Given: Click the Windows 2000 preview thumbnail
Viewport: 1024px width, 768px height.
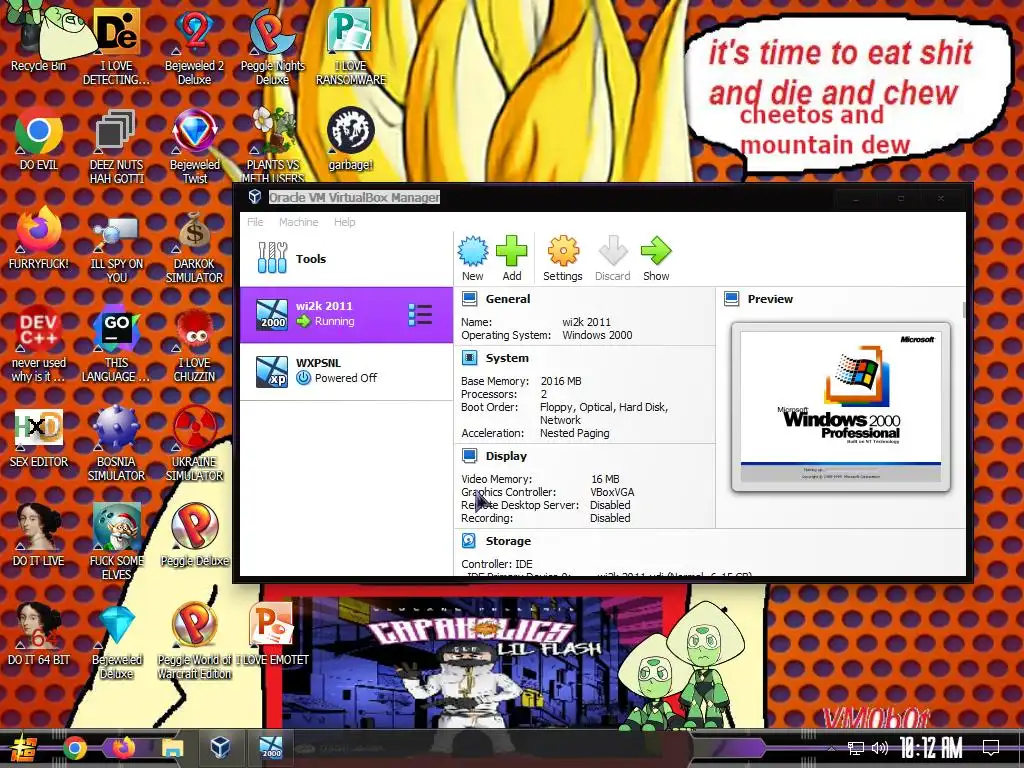Looking at the screenshot, I should tap(841, 407).
